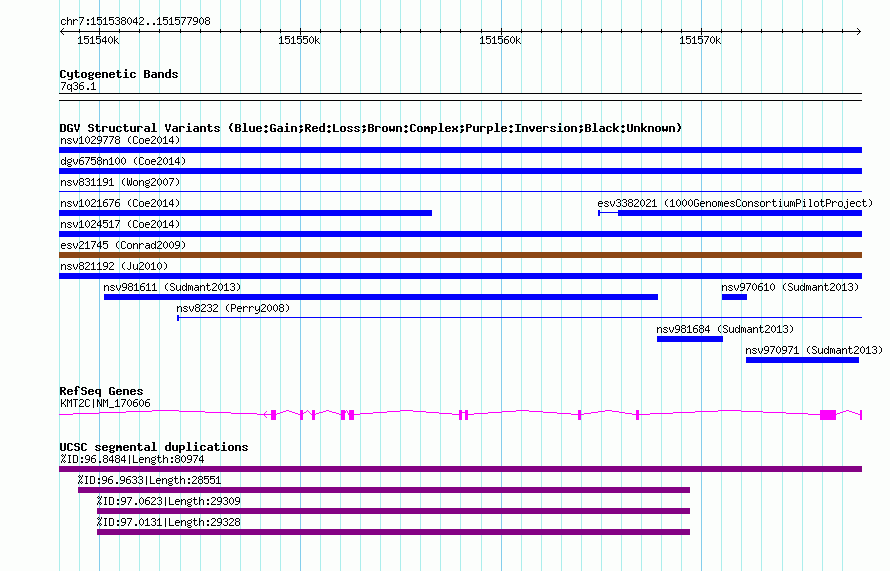Click the dgv6758n100 (Coe2014) label
The height and width of the screenshot is (571, 890).
click(123, 161)
